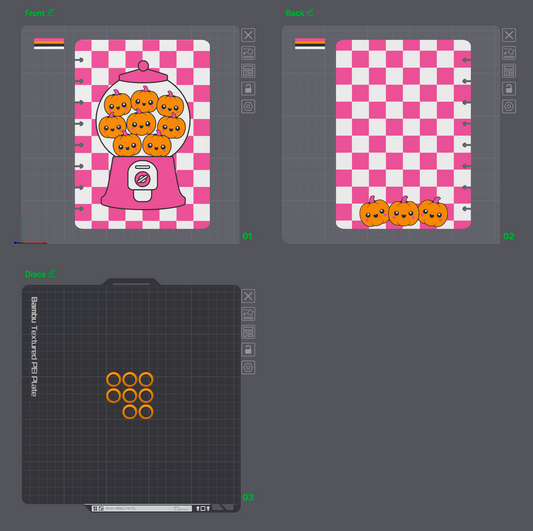Auto orient objects on Discs plate 03
This screenshot has height=531, width=533.
[248, 314]
